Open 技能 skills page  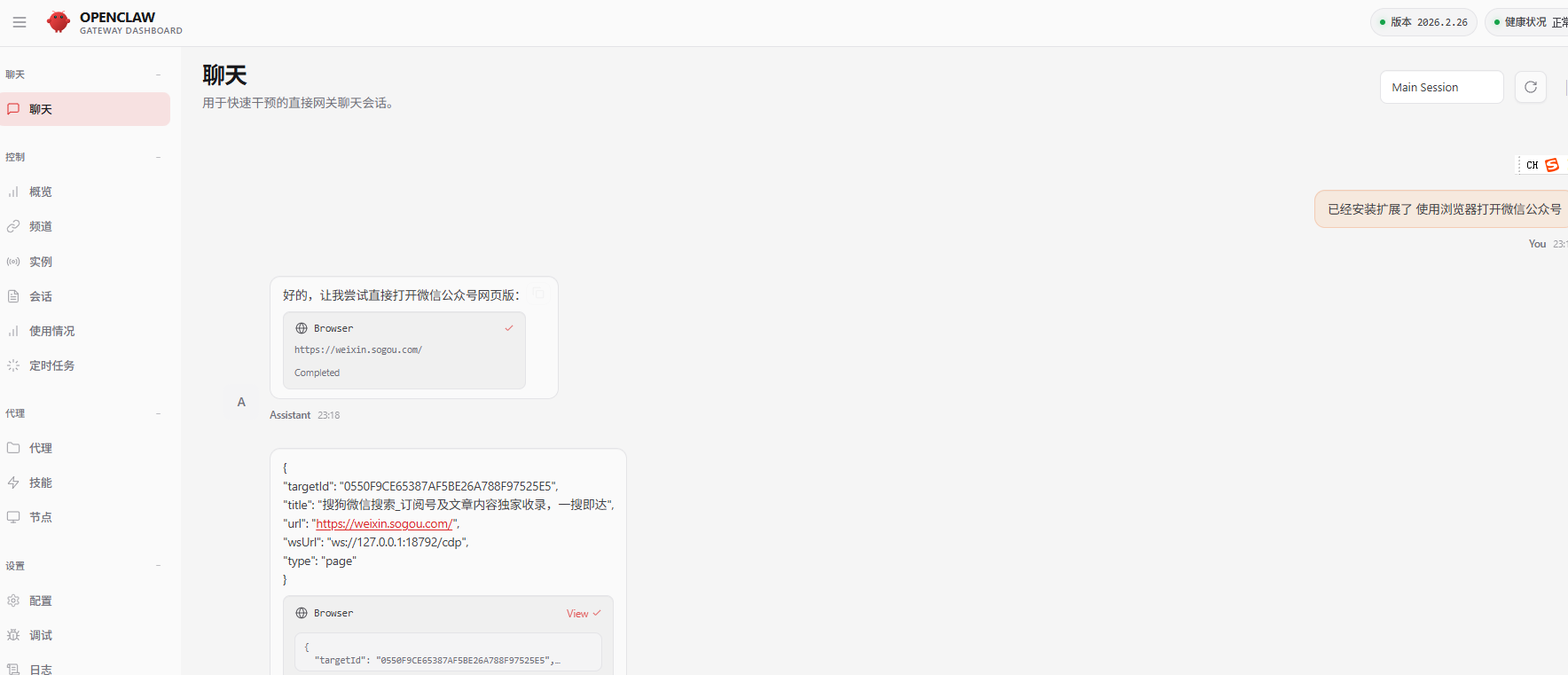click(41, 483)
